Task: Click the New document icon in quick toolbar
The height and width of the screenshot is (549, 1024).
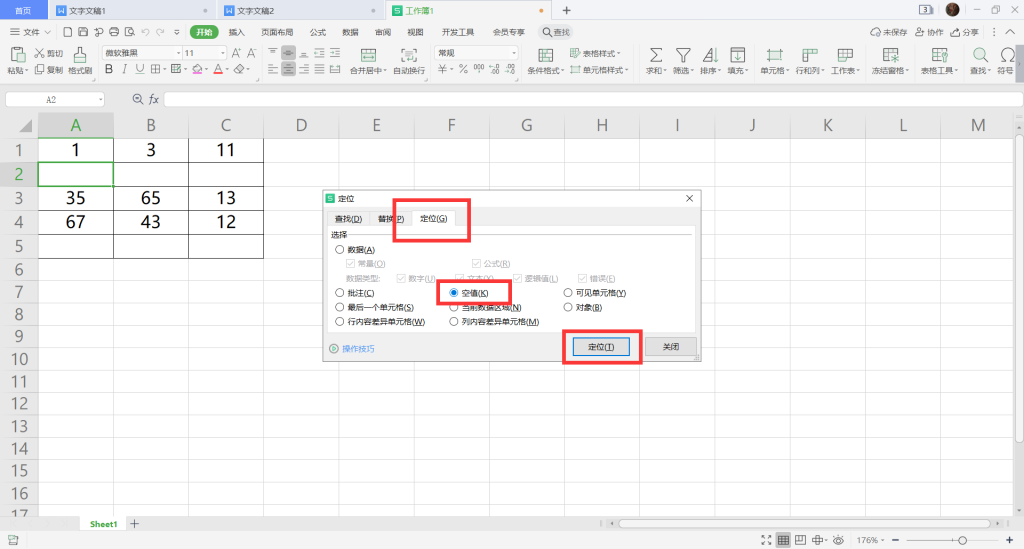Action: 68,32
